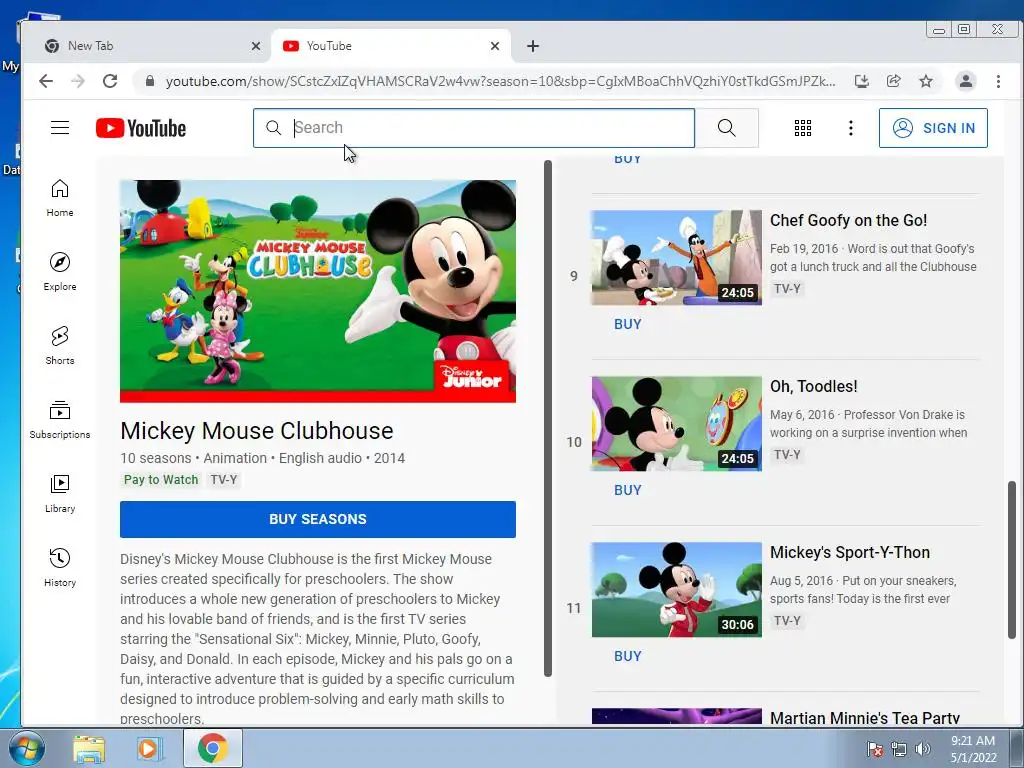The width and height of the screenshot is (1024, 768).
Task: Open History in the sidebar
Action: (59, 567)
